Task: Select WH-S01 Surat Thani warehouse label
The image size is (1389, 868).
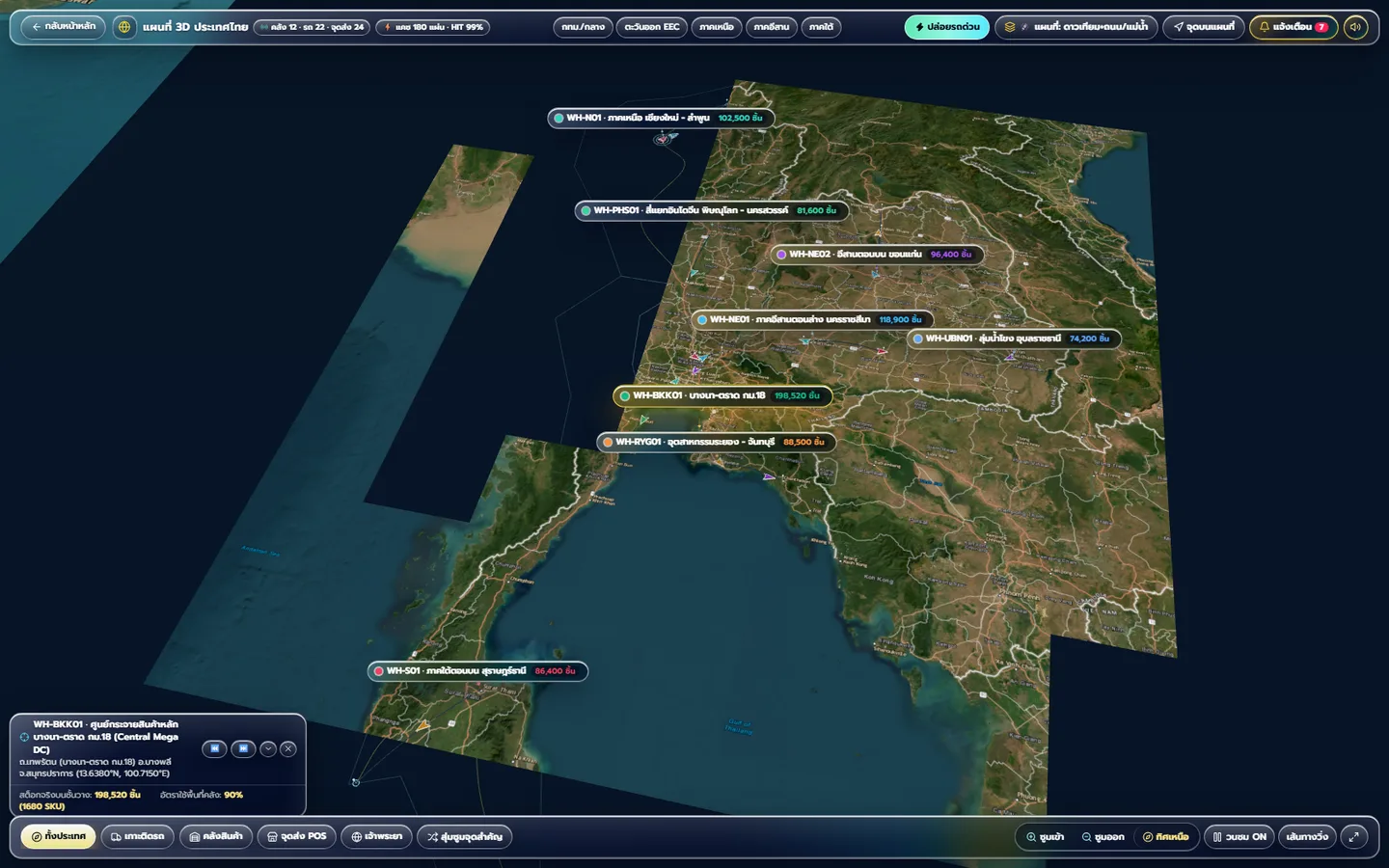Action: click(x=477, y=671)
